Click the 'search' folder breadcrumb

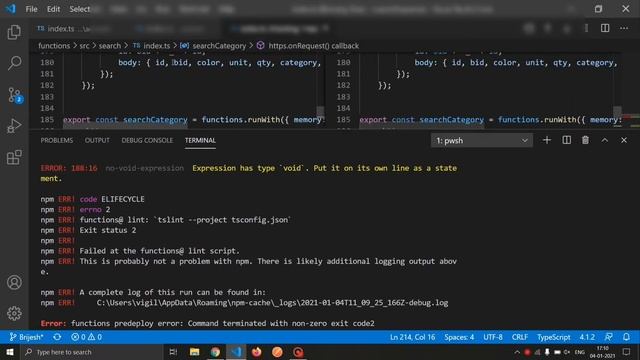pos(109,46)
